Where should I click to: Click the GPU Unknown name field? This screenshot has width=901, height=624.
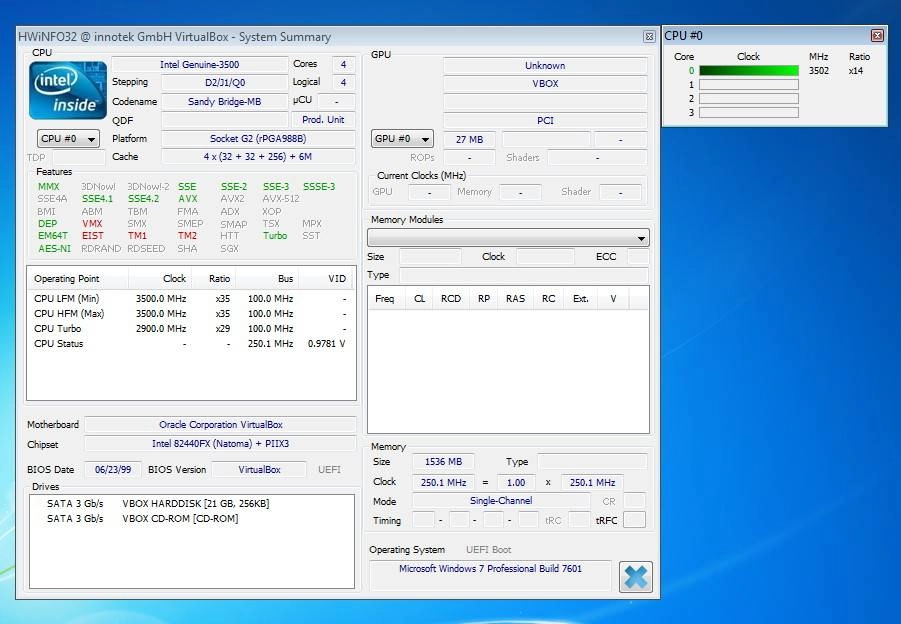545,66
